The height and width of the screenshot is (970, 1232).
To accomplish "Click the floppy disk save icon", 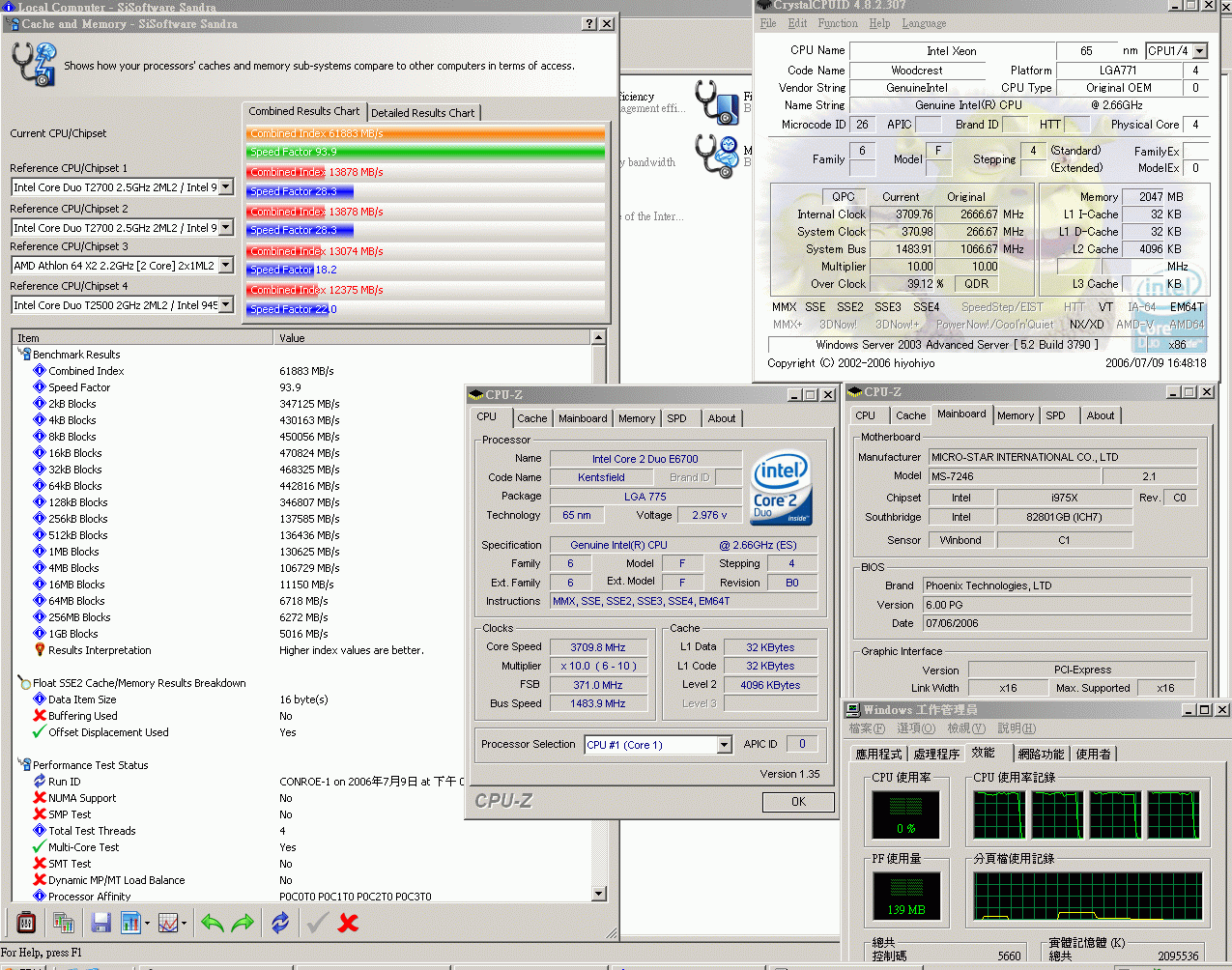I will 100,923.
